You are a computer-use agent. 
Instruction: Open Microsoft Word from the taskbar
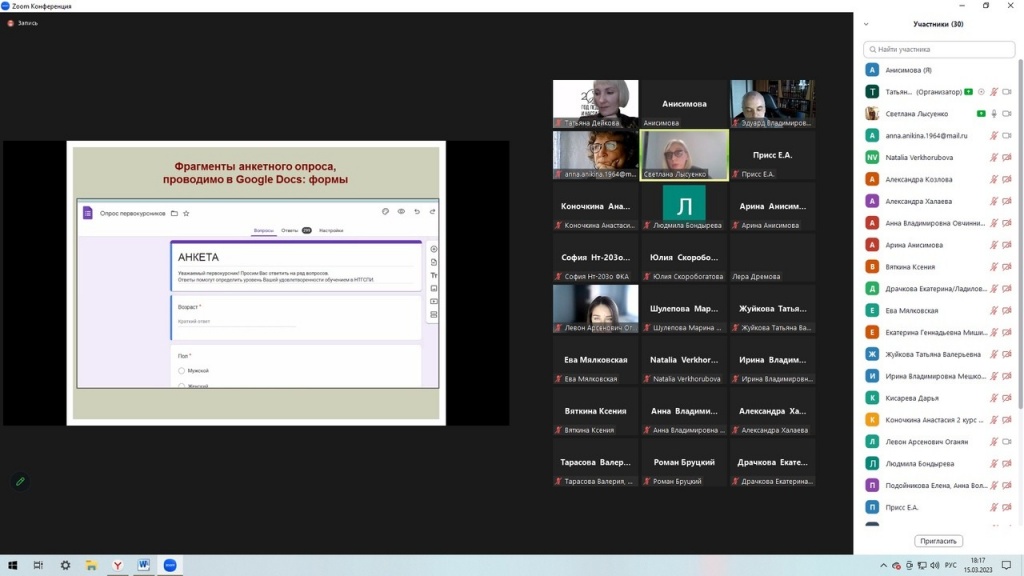pos(143,565)
